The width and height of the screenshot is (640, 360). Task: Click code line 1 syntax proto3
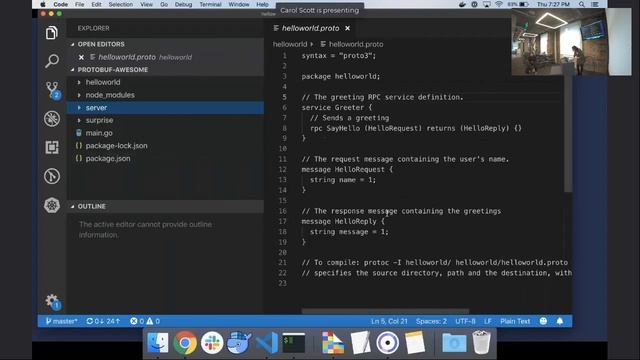(339, 56)
